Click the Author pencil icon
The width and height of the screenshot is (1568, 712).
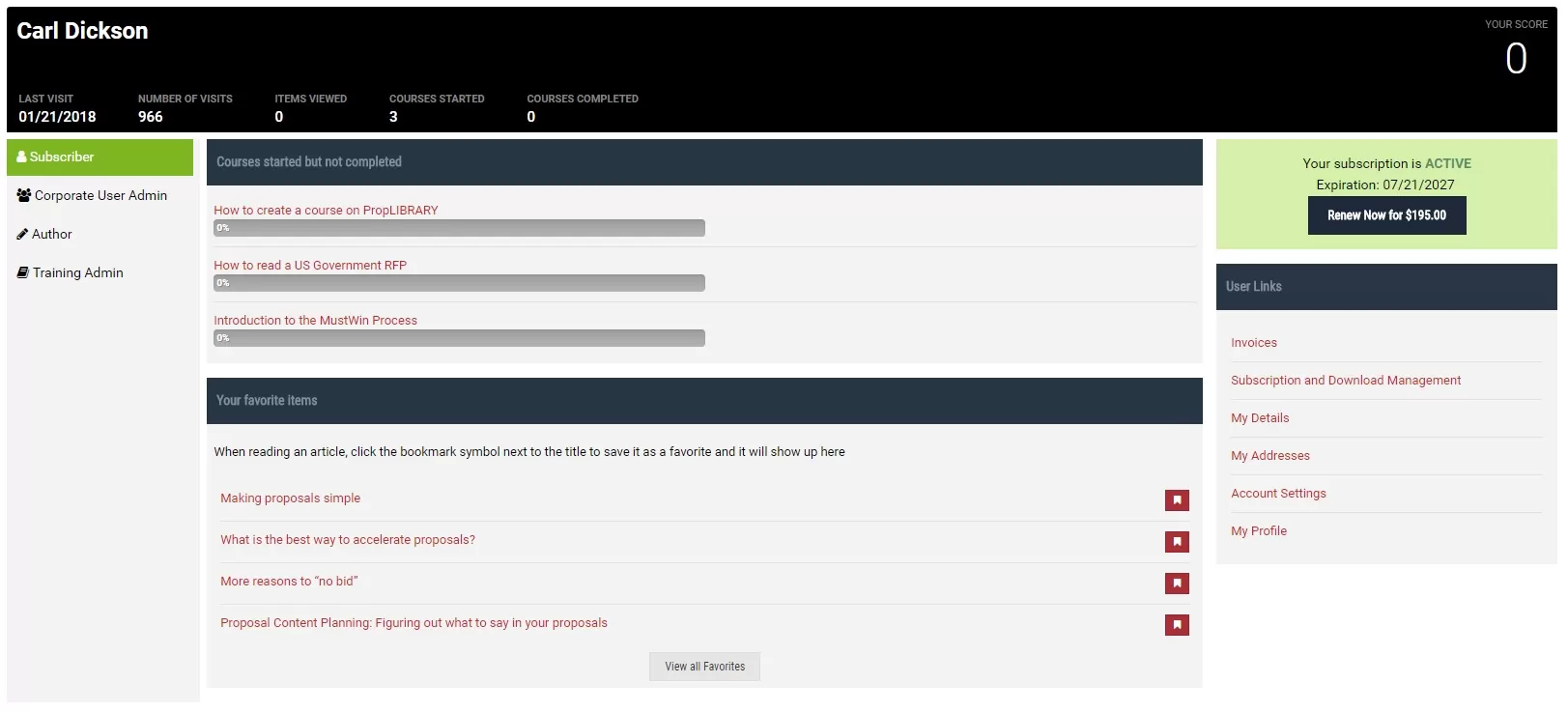pos(22,234)
